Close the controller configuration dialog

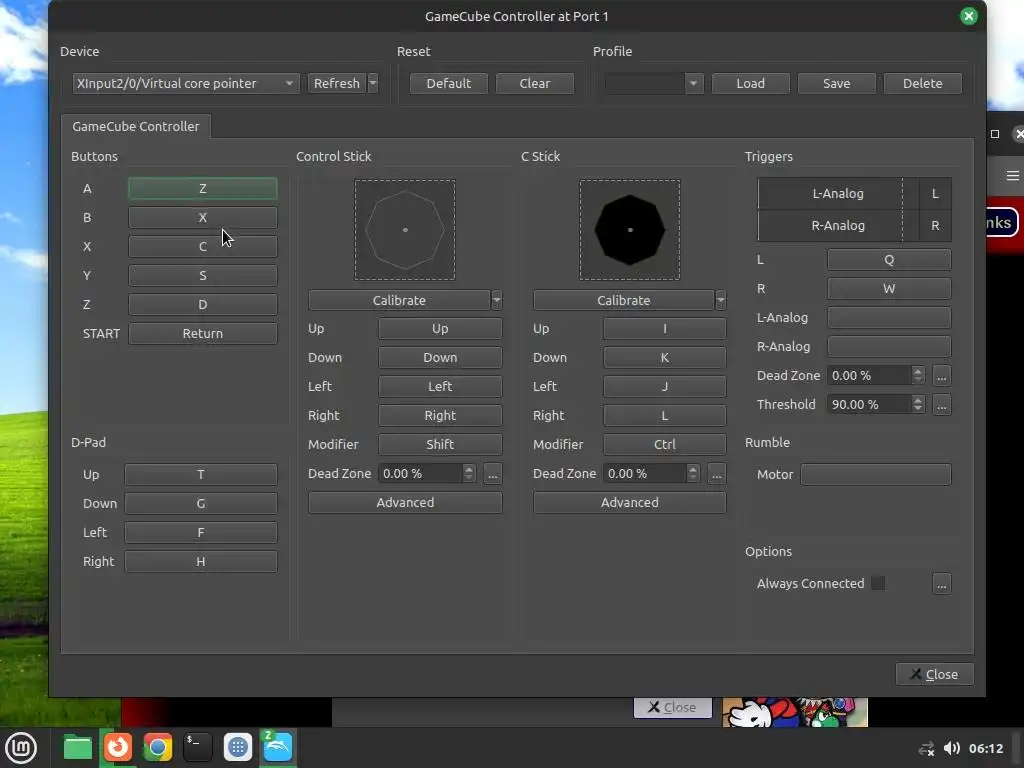[935, 674]
